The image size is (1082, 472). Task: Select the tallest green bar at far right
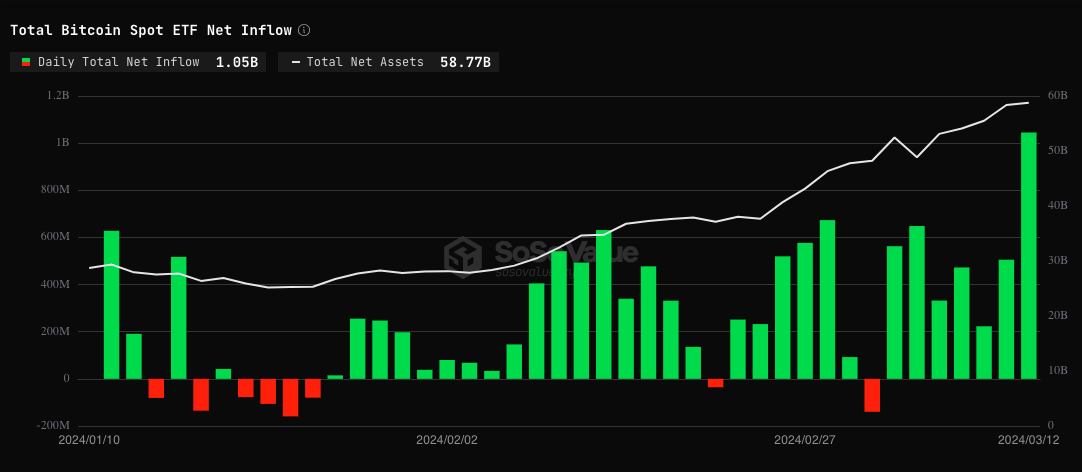1028,255
